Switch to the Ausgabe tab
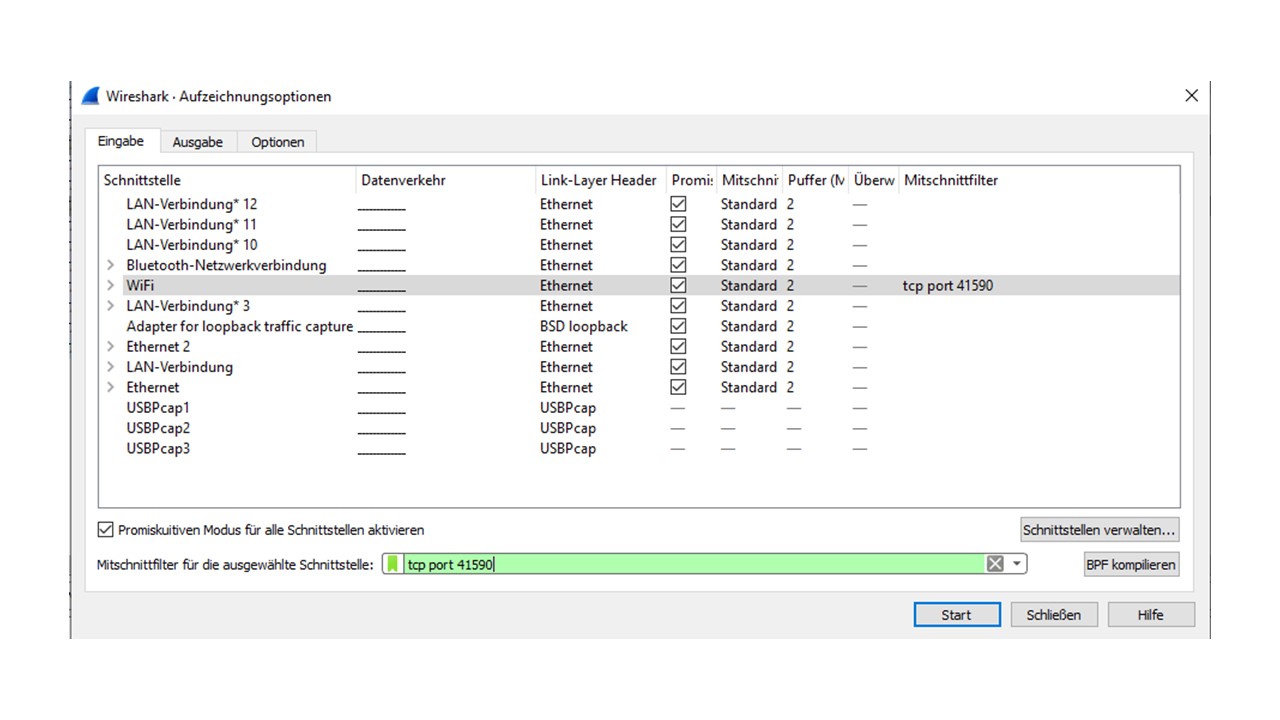1280x720 pixels. coord(197,142)
